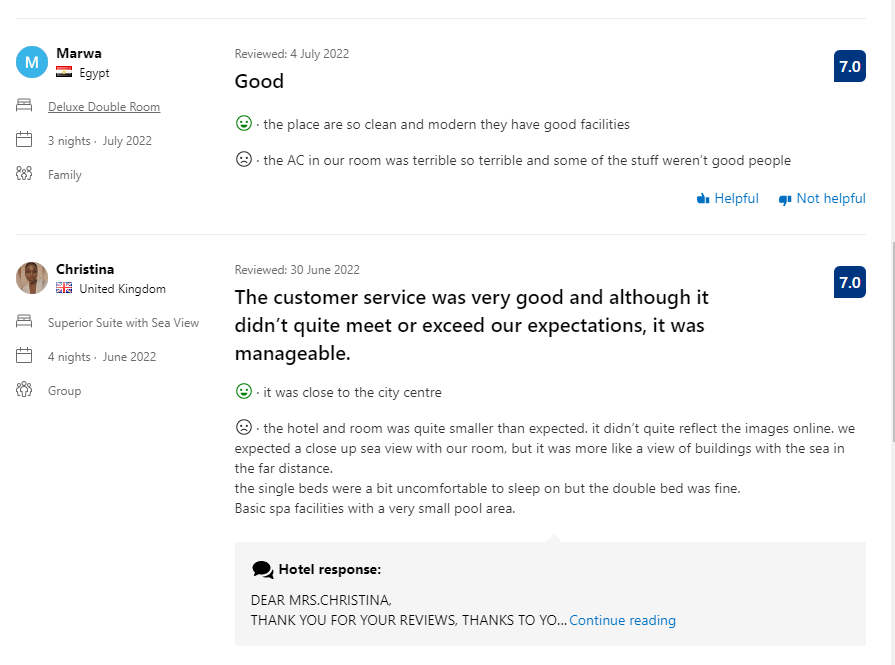Click Marwa's blue M avatar
The width and height of the screenshot is (895, 665).
coord(32,62)
